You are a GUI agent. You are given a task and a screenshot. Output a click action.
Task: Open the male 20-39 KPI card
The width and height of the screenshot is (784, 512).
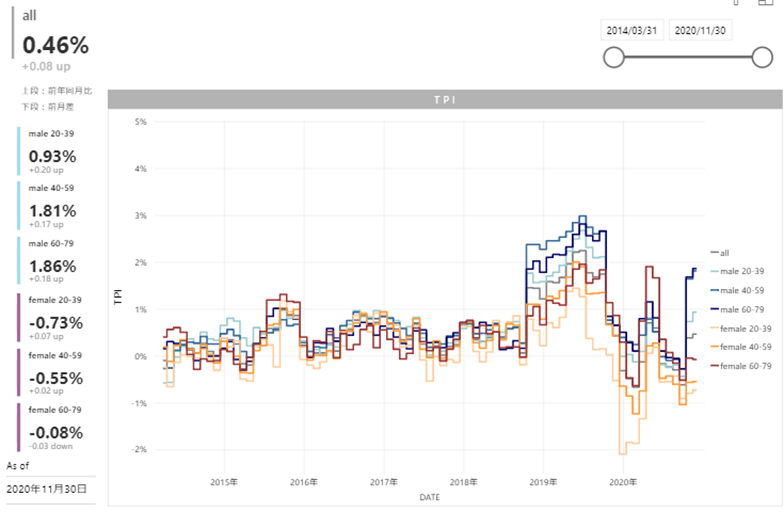point(55,152)
